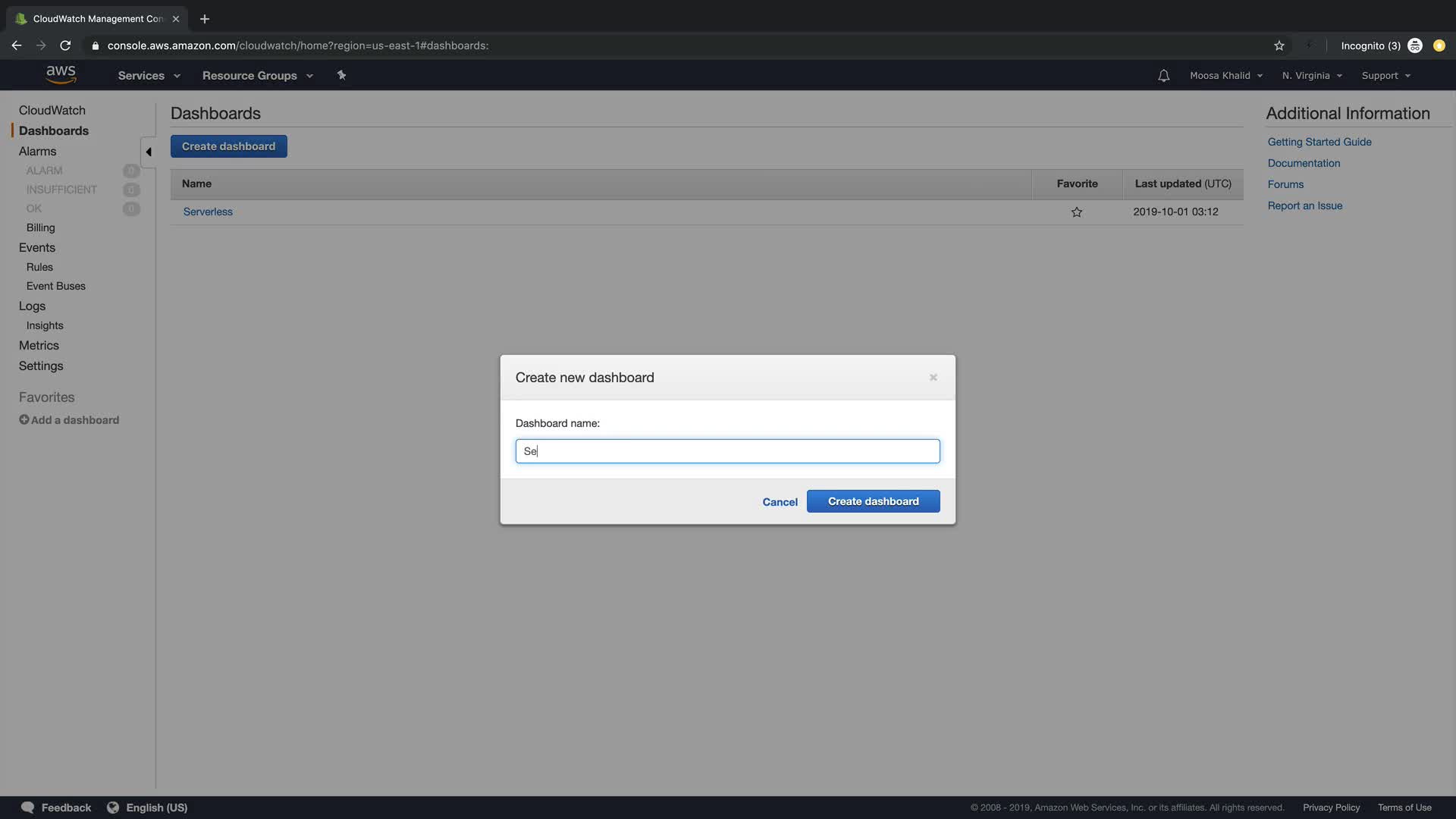This screenshot has height=819, width=1456.
Task: Open the Getting Started Guide link
Action: click(x=1319, y=142)
